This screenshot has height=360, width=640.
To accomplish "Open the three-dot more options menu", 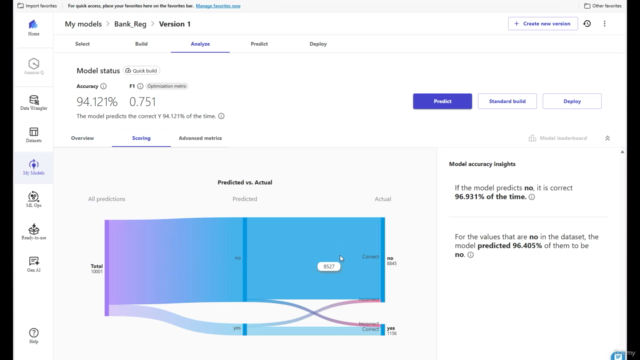I will click(604, 24).
